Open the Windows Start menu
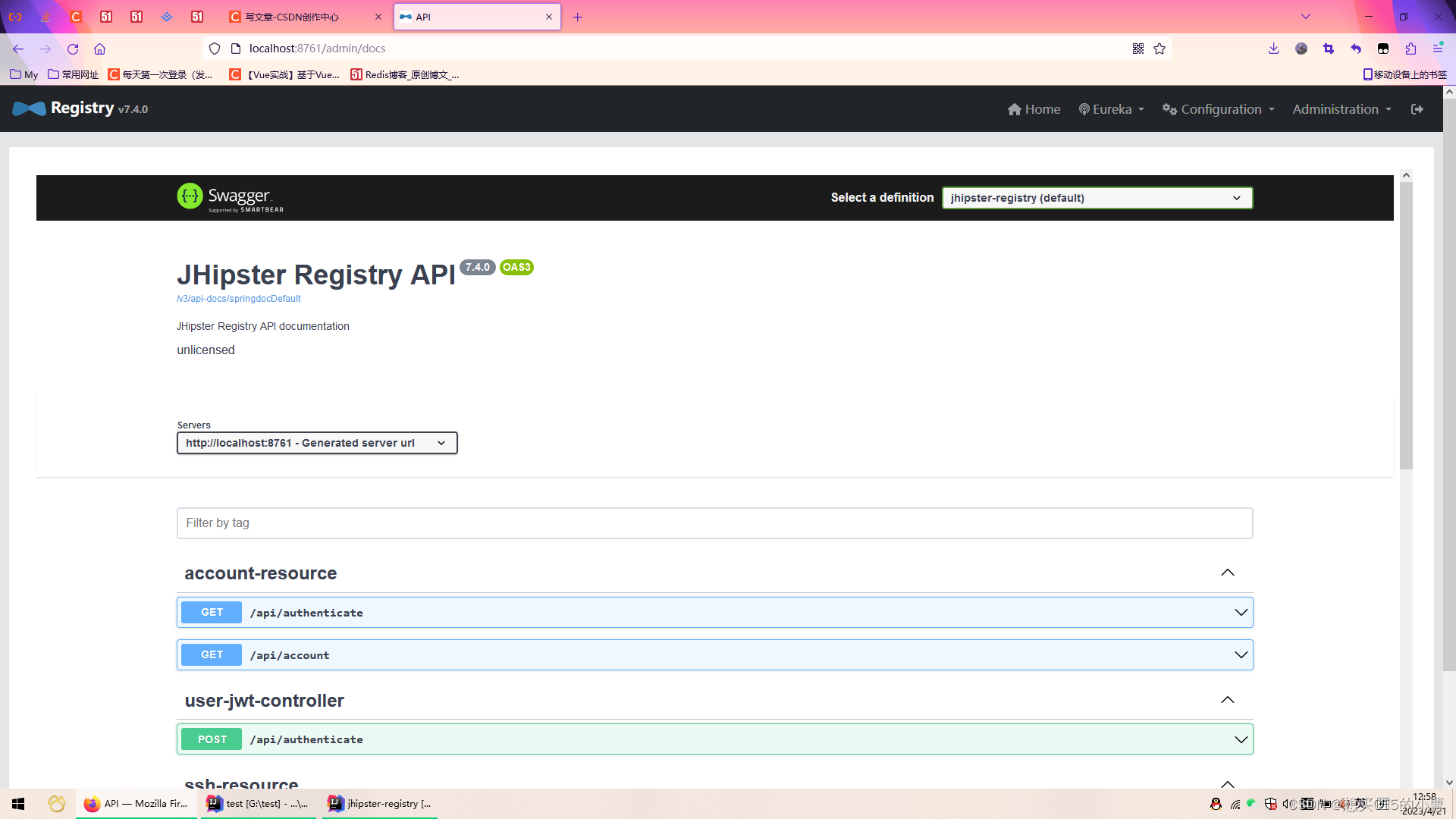1456x819 pixels. click(18, 804)
